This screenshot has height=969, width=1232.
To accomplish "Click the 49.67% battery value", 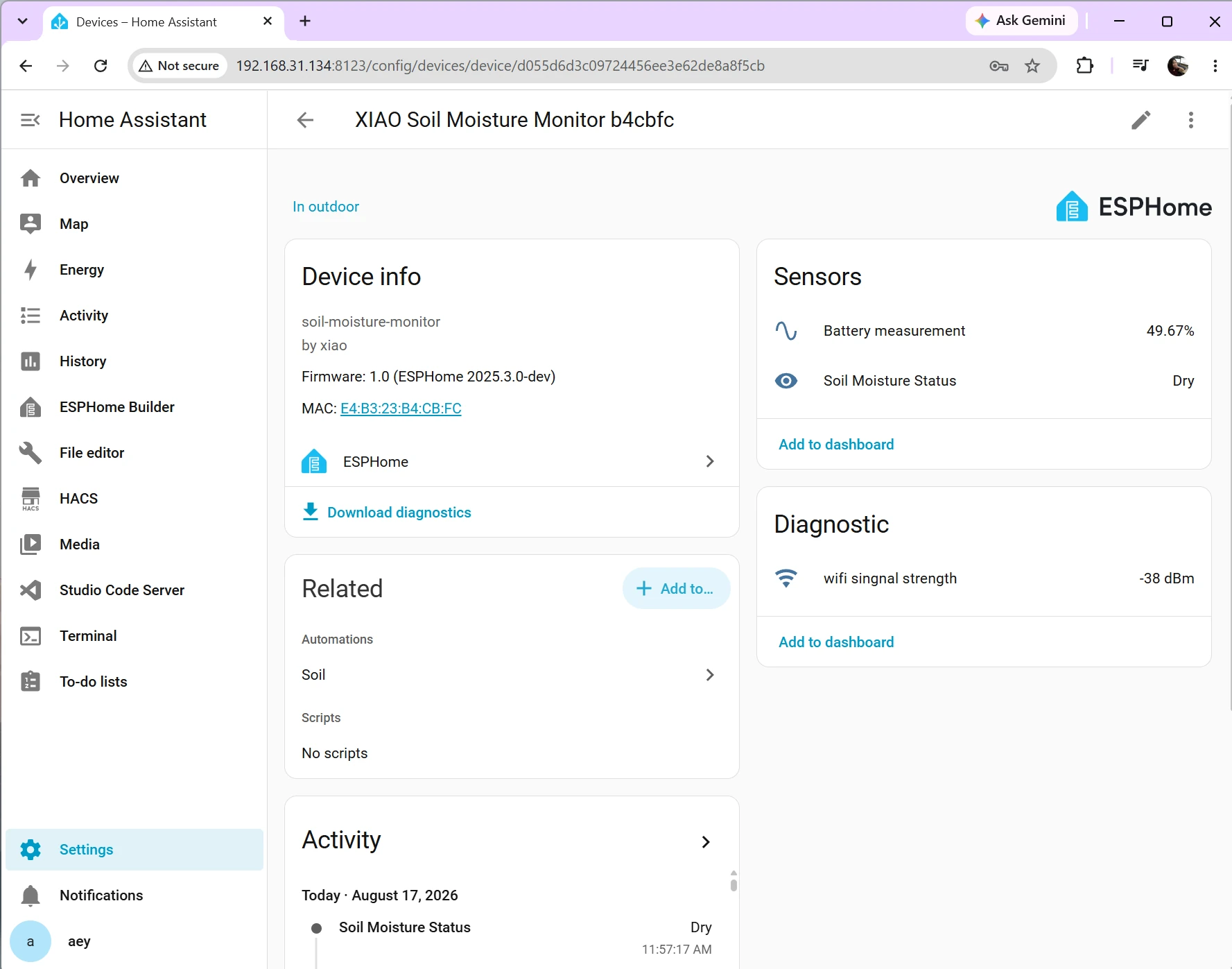I will pos(1170,331).
